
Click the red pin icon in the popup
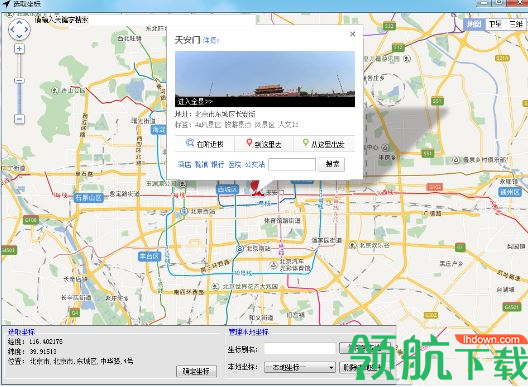[249, 143]
